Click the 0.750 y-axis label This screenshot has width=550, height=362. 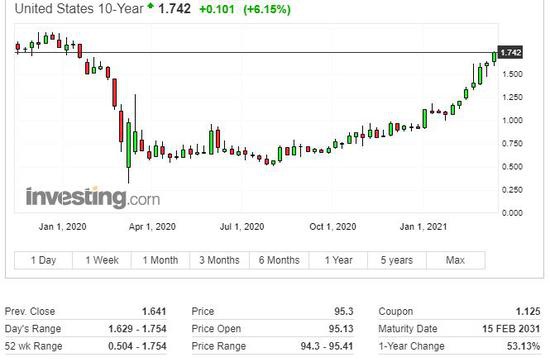(512, 143)
